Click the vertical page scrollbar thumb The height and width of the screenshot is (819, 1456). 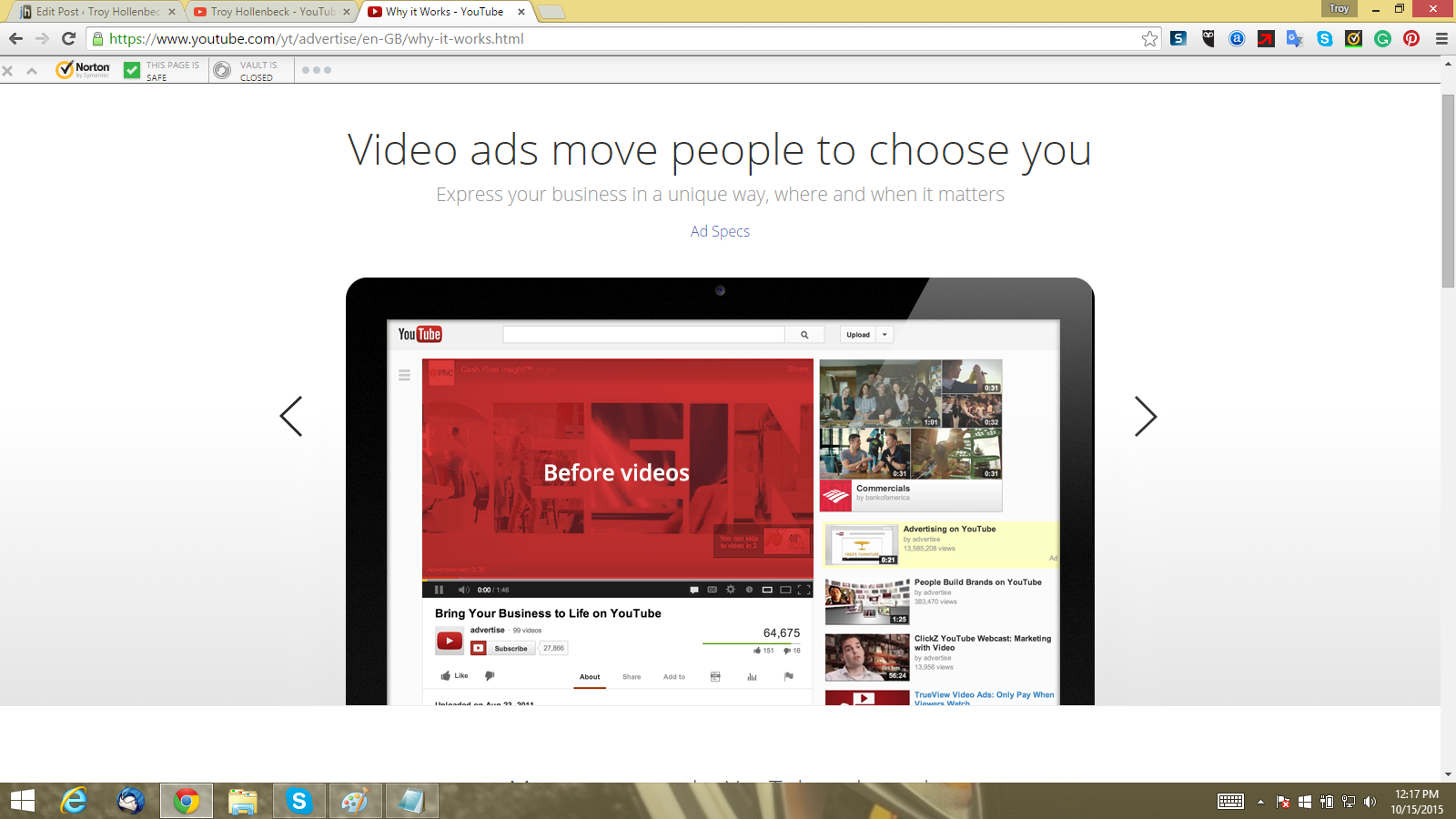pyautogui.click(x=1448, y=191)
